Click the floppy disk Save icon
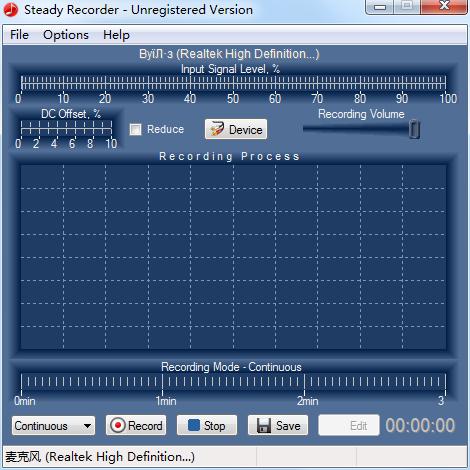The height and width of the screenshot is (470, 470). coord(264,426)
